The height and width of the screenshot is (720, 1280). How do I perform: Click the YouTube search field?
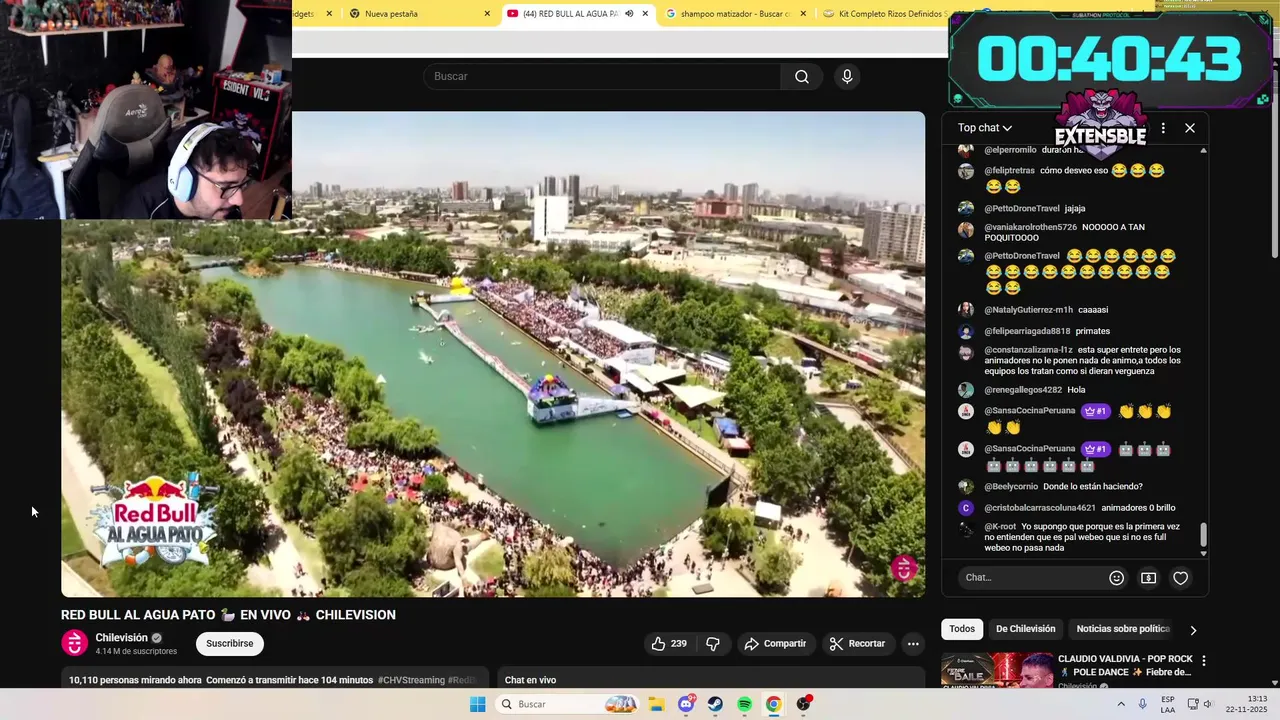(601, 77)
